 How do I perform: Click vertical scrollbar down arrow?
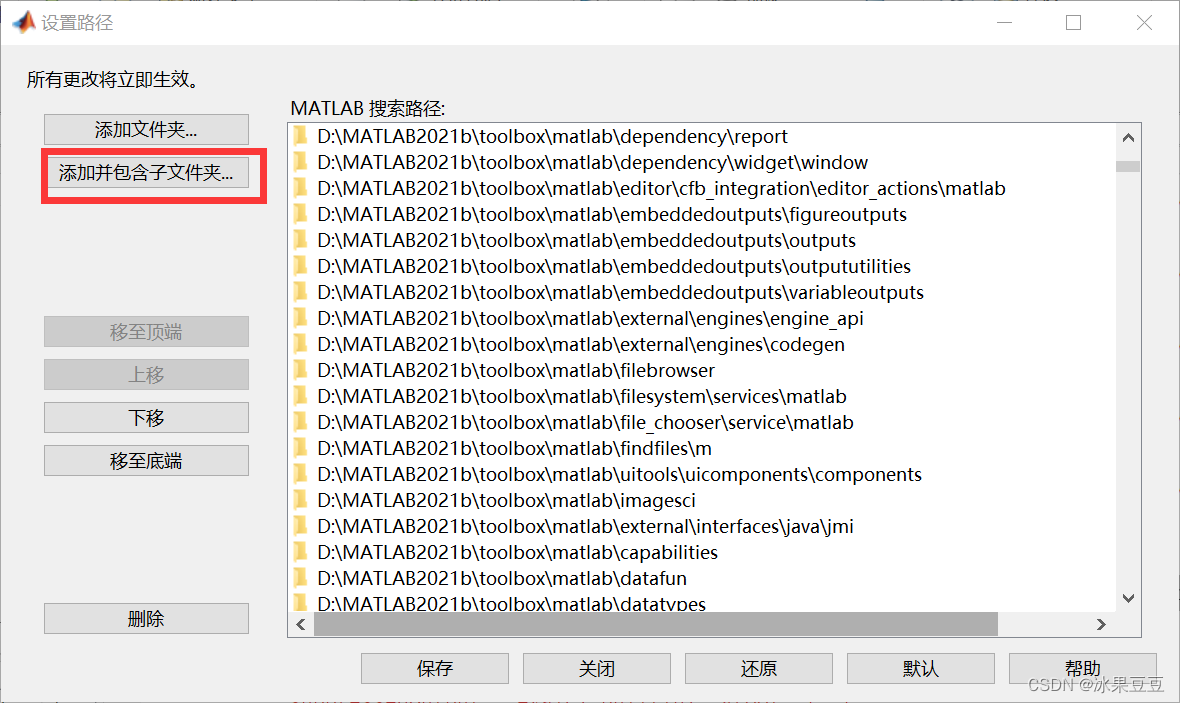point(1128,598)
